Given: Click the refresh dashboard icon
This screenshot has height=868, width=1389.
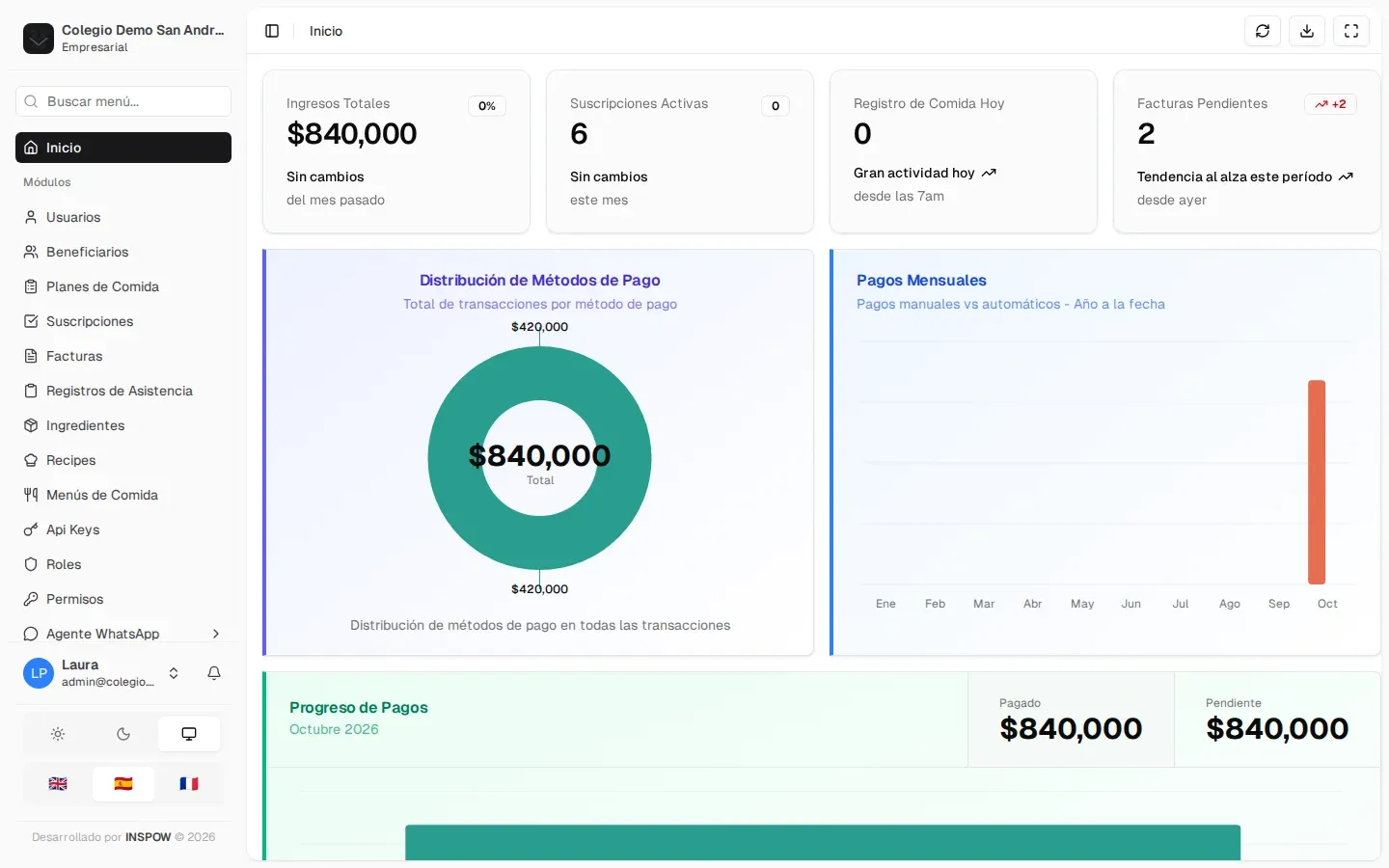Looking at the screenshot, I should point(1263,31).
